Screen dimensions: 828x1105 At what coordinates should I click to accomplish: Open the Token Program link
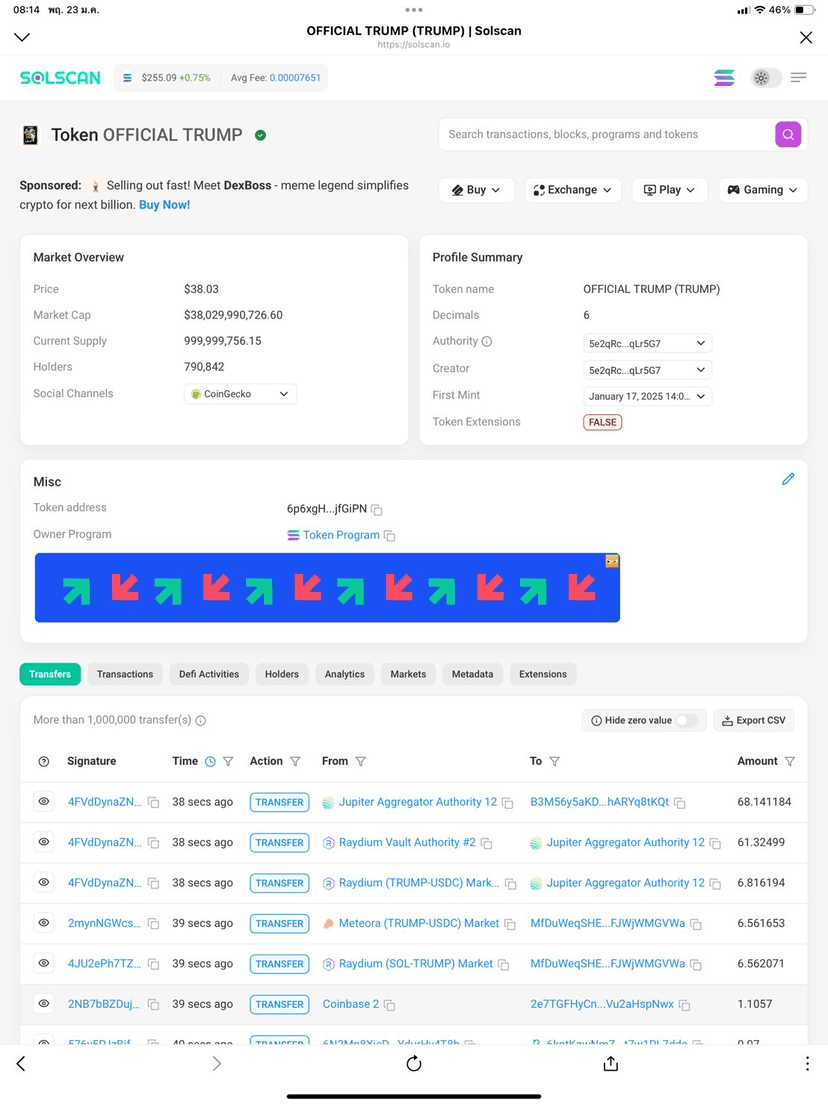341,535
